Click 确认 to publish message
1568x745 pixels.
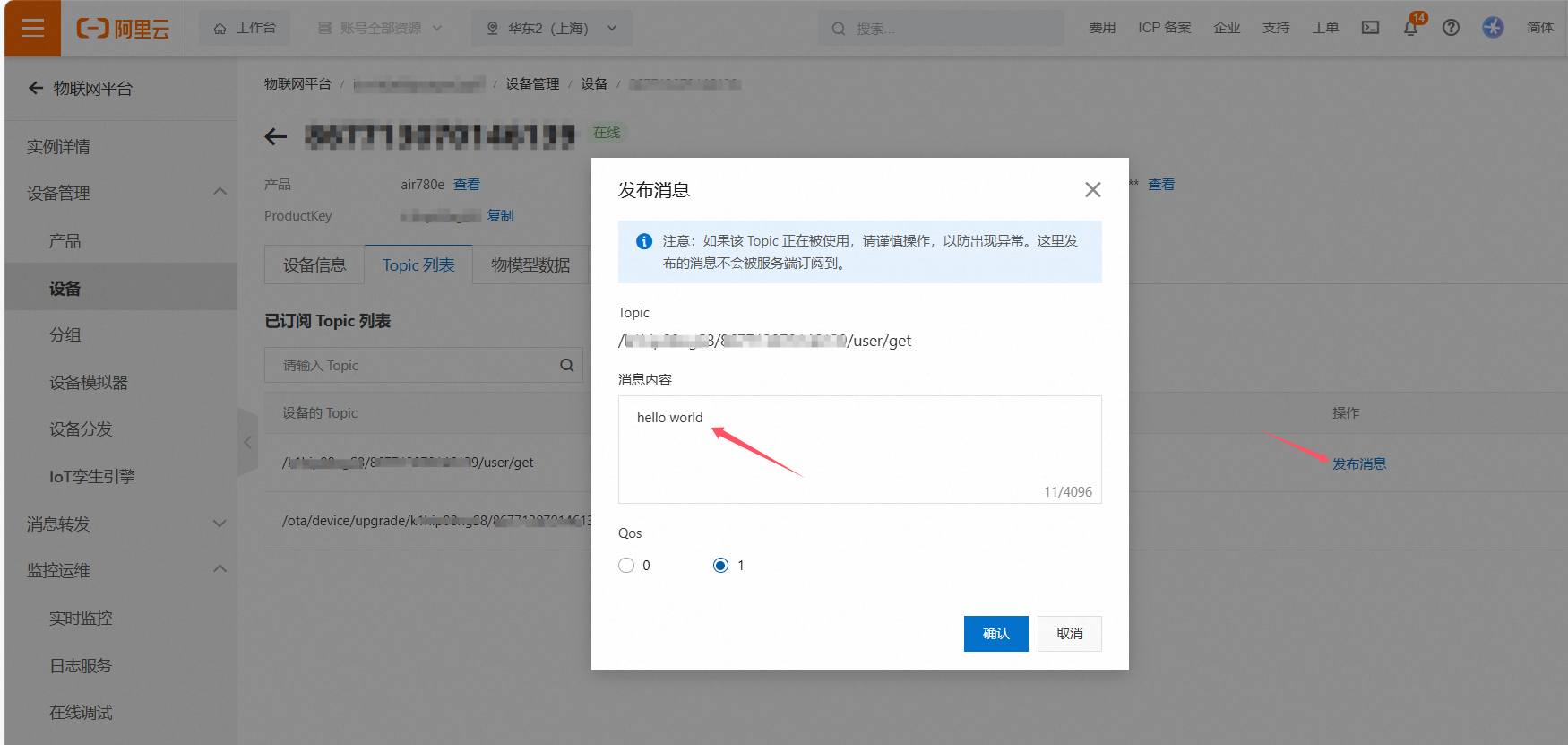coord(996,634)
